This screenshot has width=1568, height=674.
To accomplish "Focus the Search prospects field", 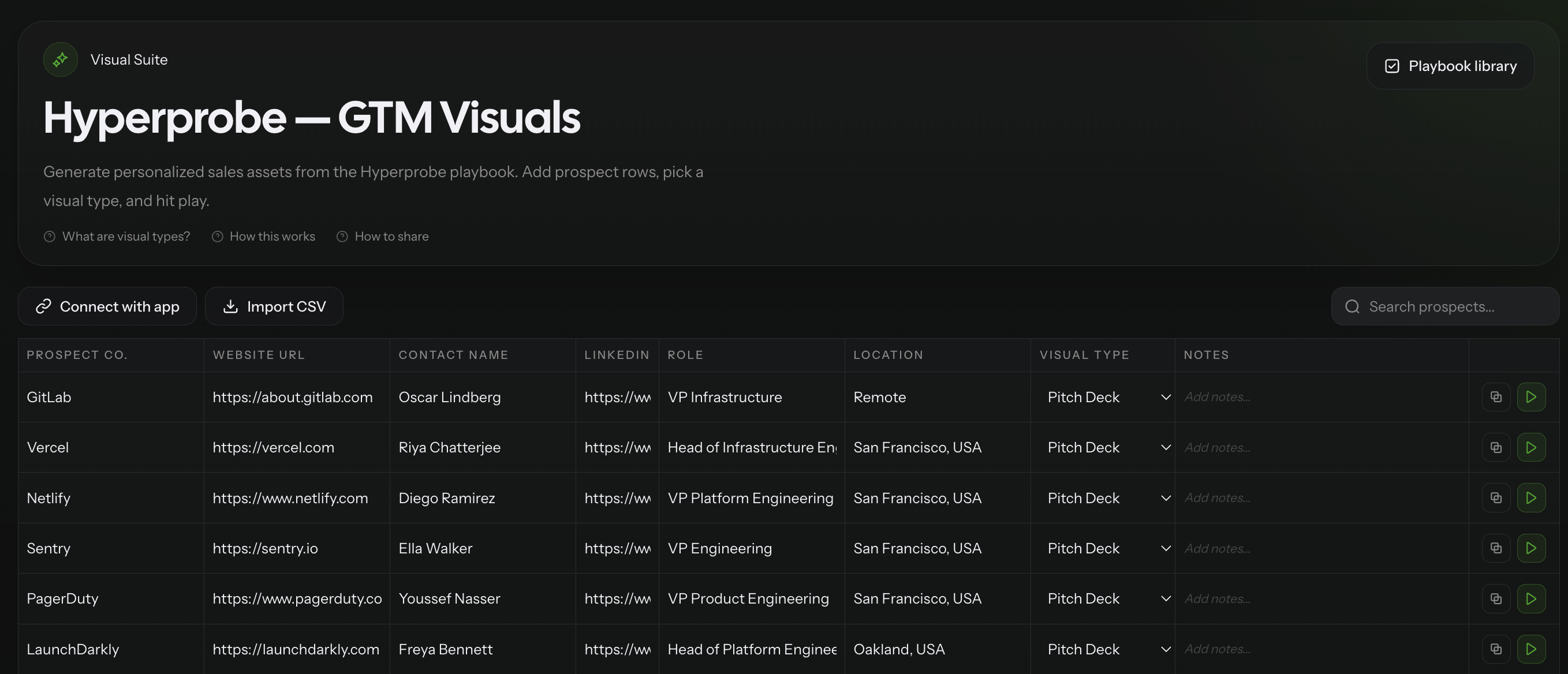I will coord(1445,306).
